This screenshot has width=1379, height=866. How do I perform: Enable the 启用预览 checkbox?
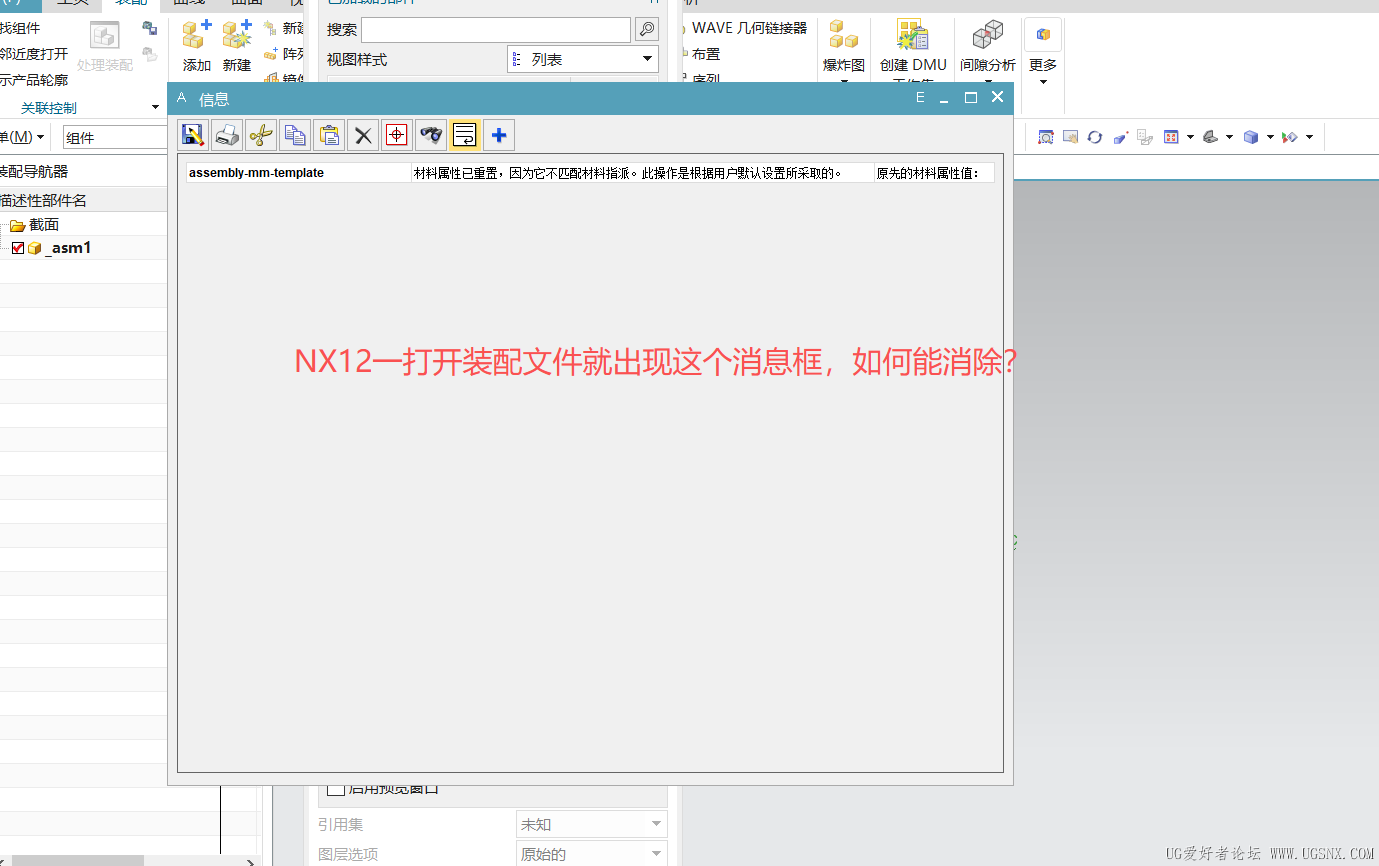[x=337, y=791]
